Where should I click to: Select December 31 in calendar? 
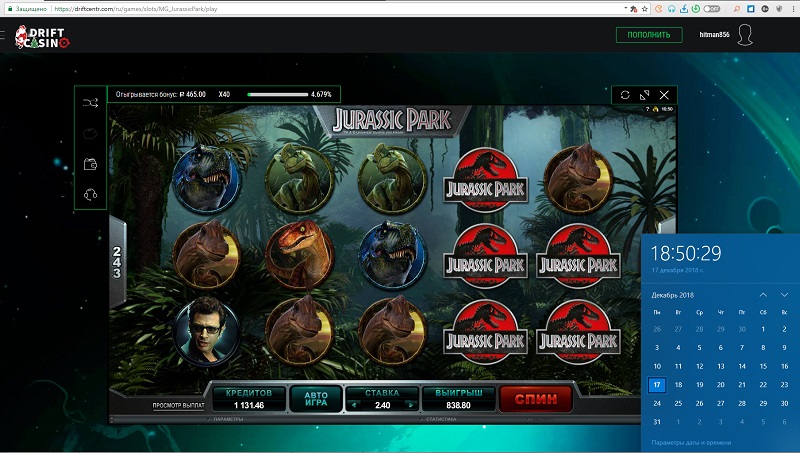click(x=657, y=422)
